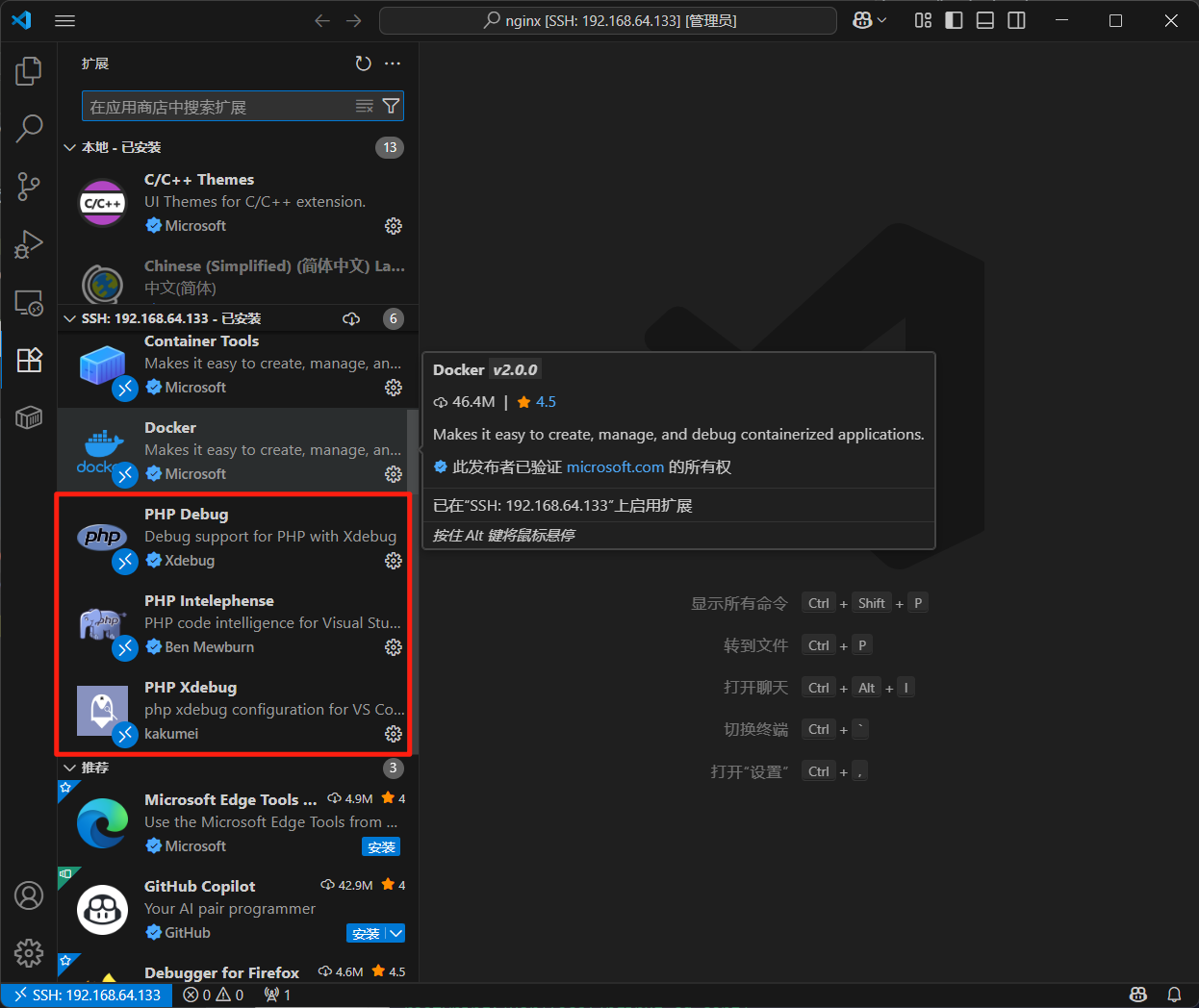Open manage gear for PHP Debug
The height and width of the screenshot is (1008, 1199).
click(394, 561)
